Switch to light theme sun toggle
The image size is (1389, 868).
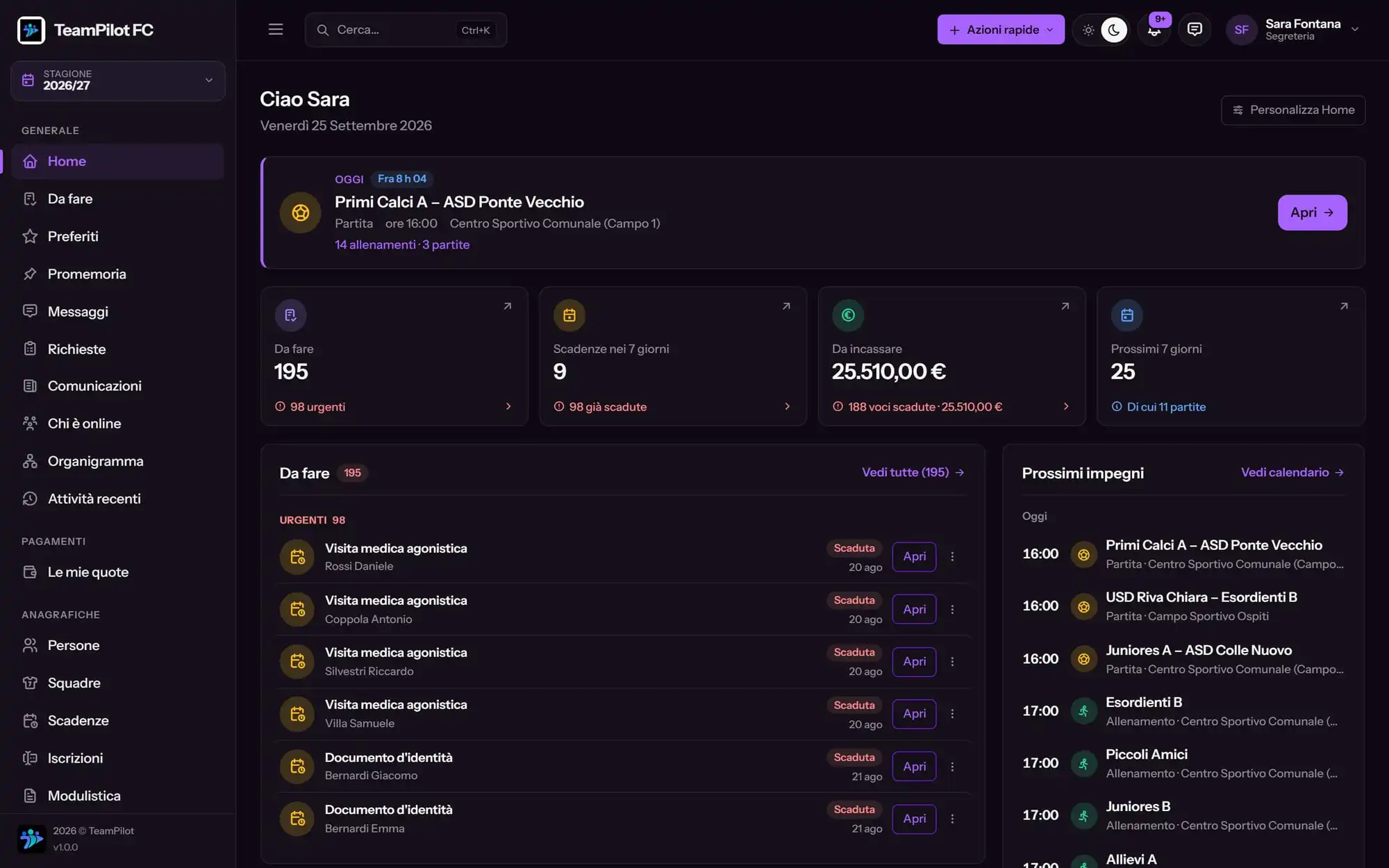1088,30
